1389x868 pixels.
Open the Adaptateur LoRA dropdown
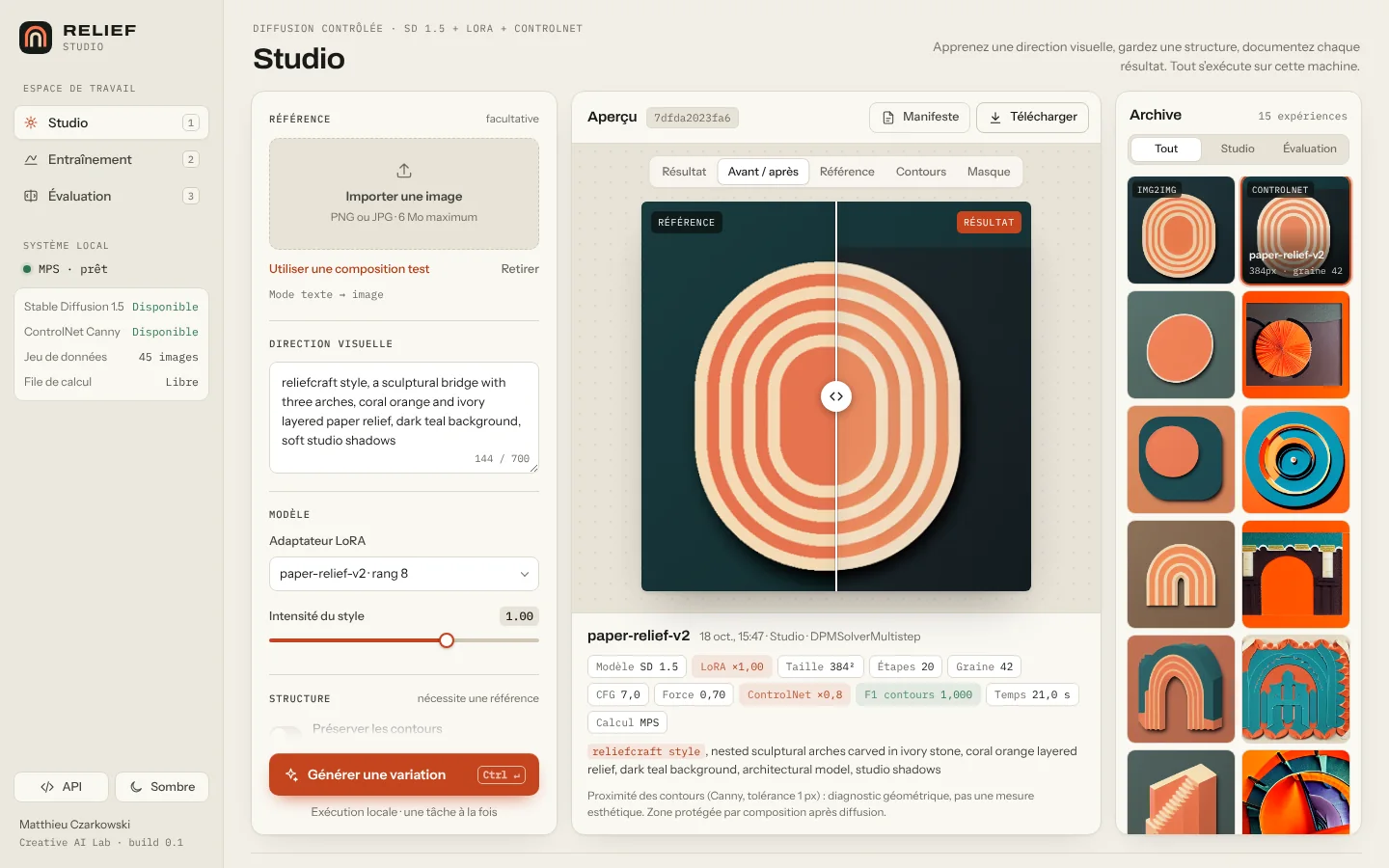(404, 574)
